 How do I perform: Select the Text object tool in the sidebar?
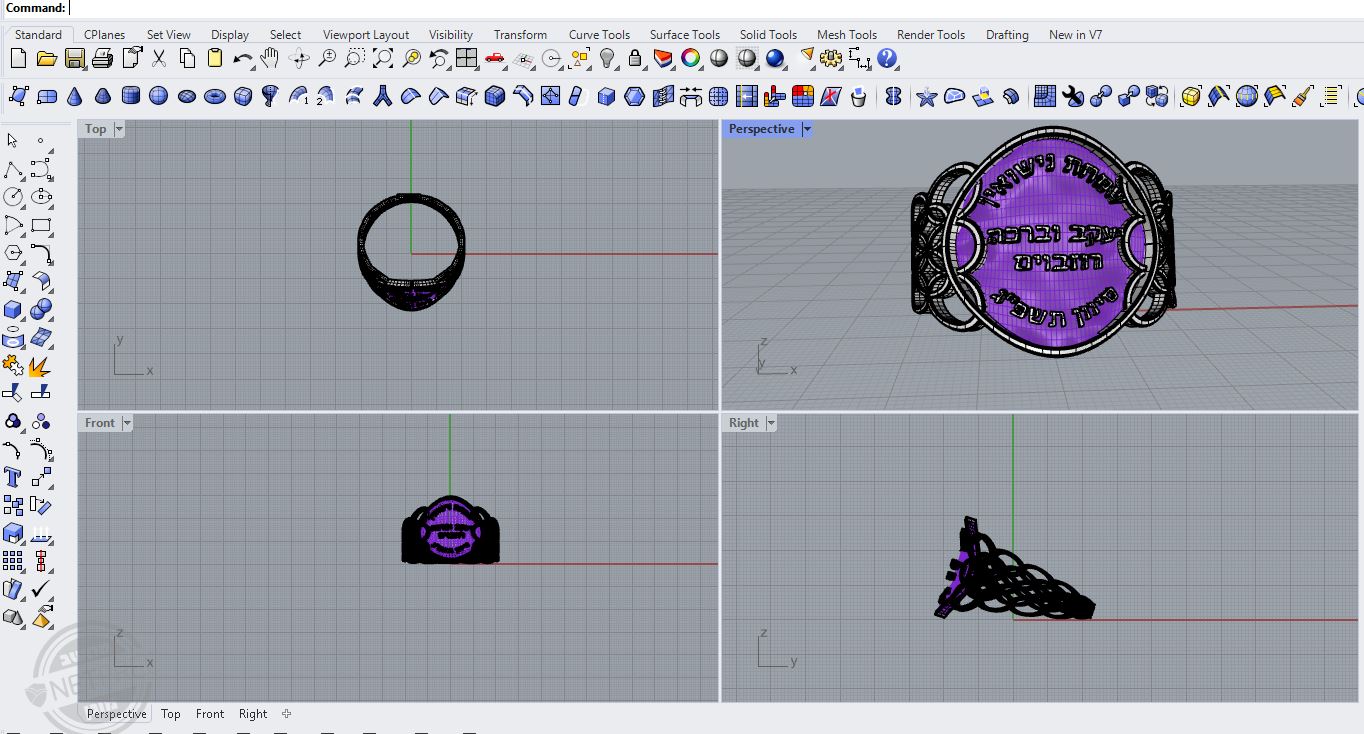[13, 477]
